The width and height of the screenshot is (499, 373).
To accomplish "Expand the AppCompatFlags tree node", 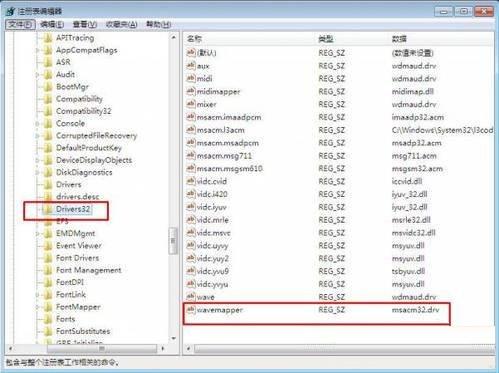I will point(37,50).
